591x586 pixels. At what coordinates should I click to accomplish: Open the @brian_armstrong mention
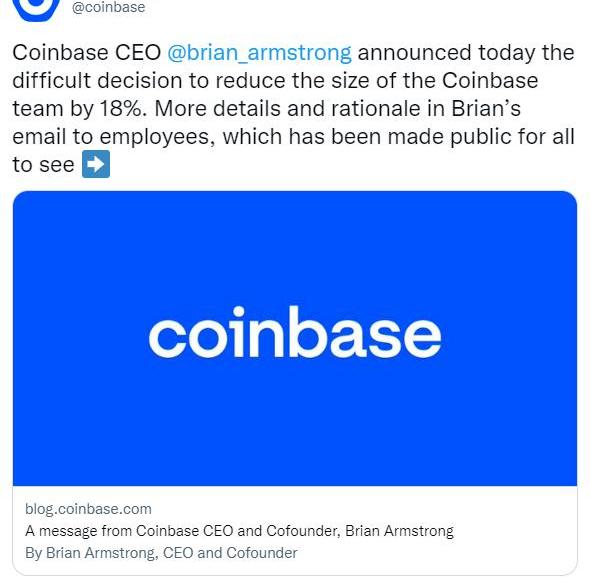pyautogui.click(x=259, y=52)
